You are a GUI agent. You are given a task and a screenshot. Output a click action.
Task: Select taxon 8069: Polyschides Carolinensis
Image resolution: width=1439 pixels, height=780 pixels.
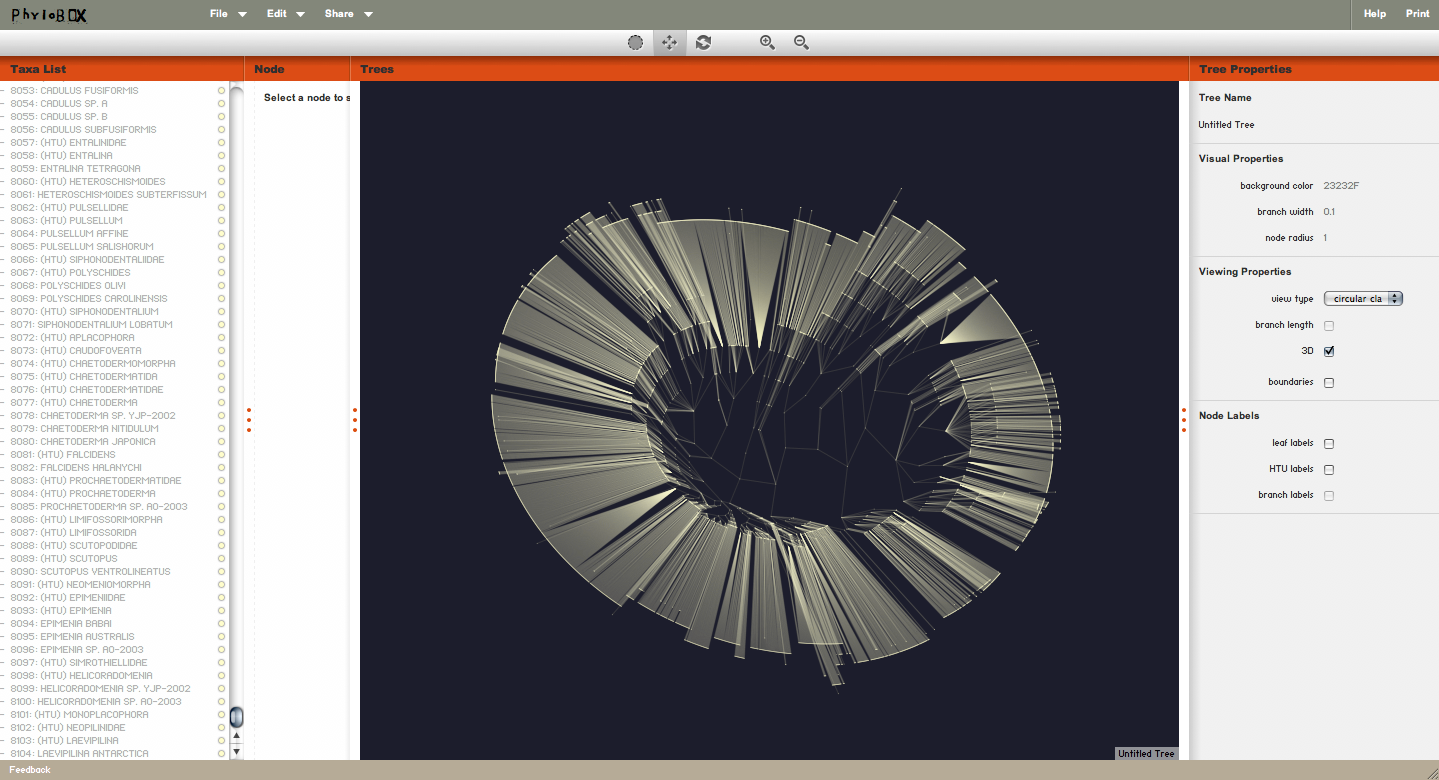(89, 298)
